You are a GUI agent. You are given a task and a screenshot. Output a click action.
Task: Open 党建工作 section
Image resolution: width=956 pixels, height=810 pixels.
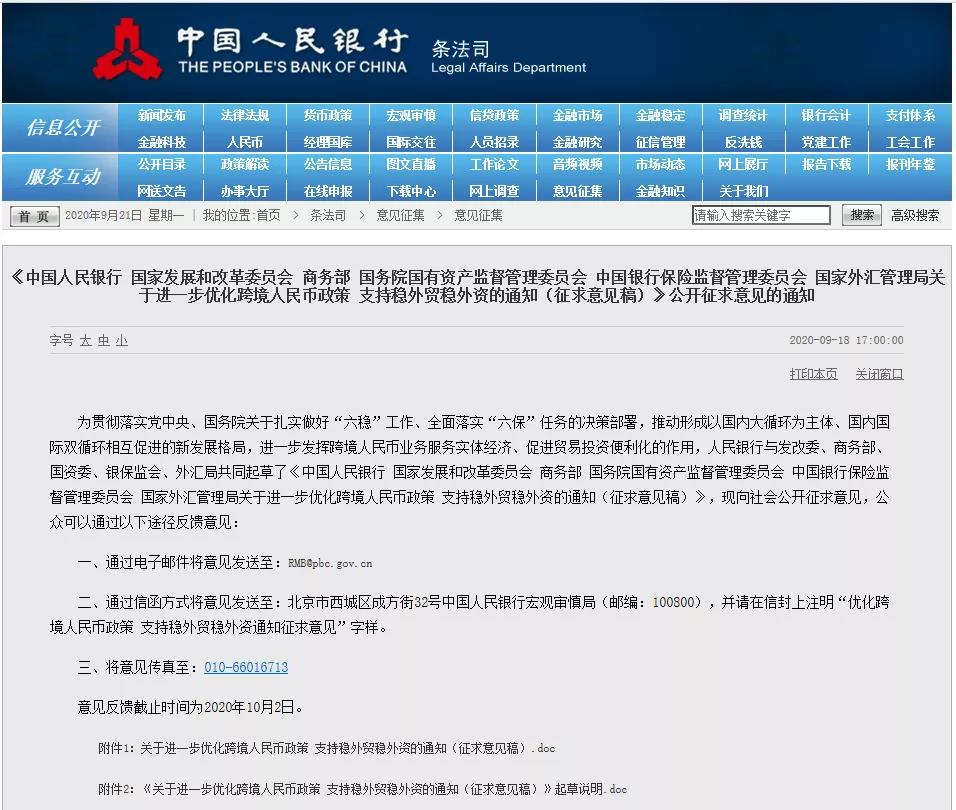coord(826,142)
